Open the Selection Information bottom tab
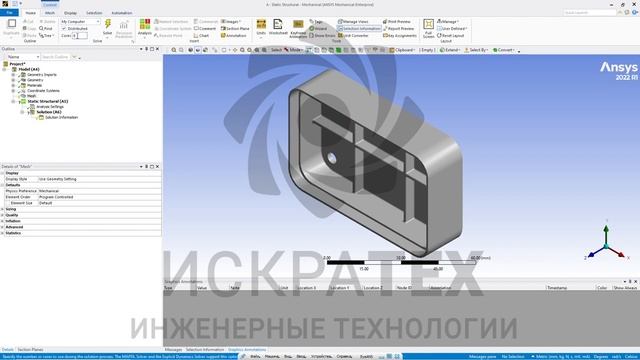 coord(204,350)
